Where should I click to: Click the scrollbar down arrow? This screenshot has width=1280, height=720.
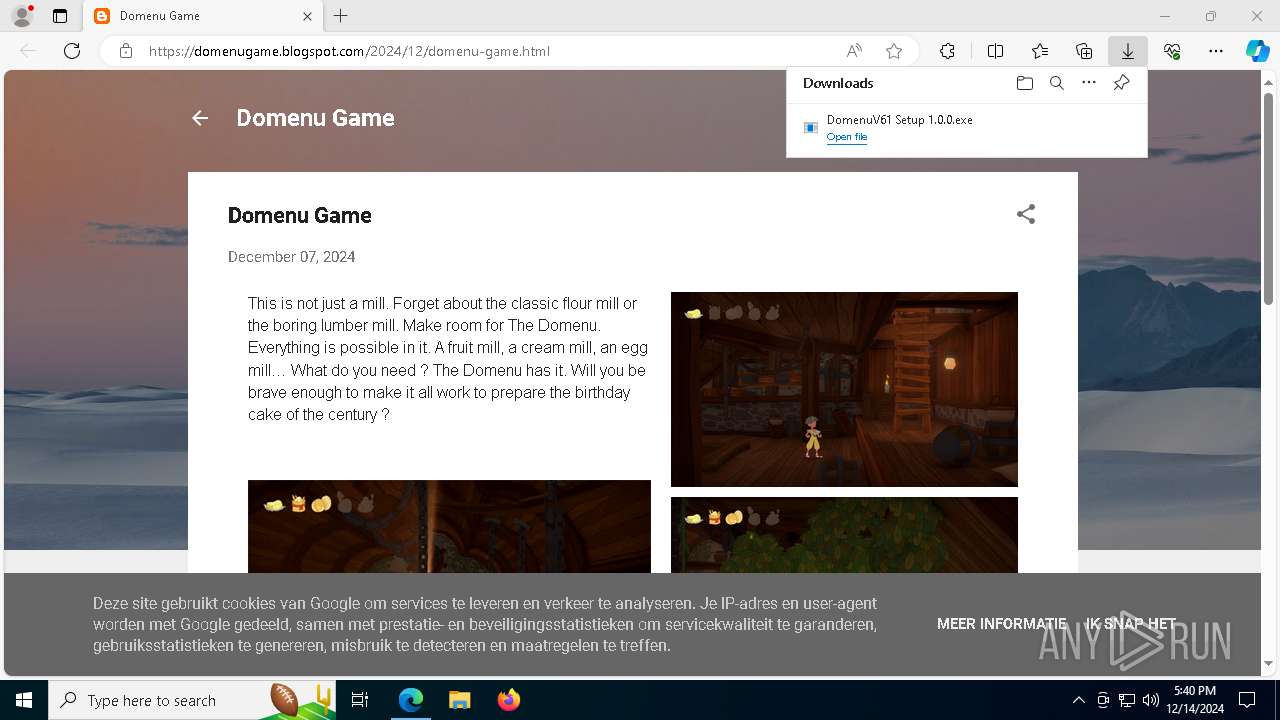(x=1270, y=663)
